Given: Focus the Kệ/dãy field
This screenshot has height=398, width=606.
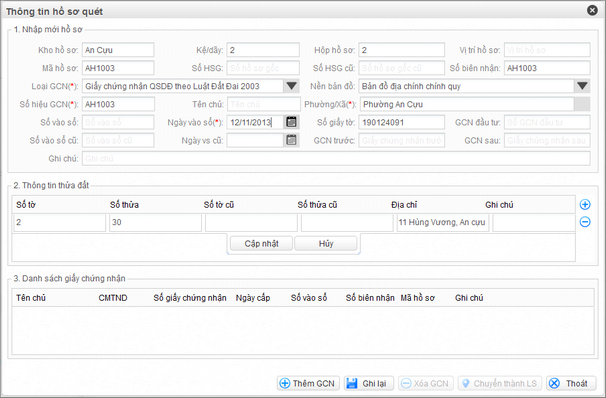Looking at the screenshot, I should pyautogui.click(x=263, y=50).
